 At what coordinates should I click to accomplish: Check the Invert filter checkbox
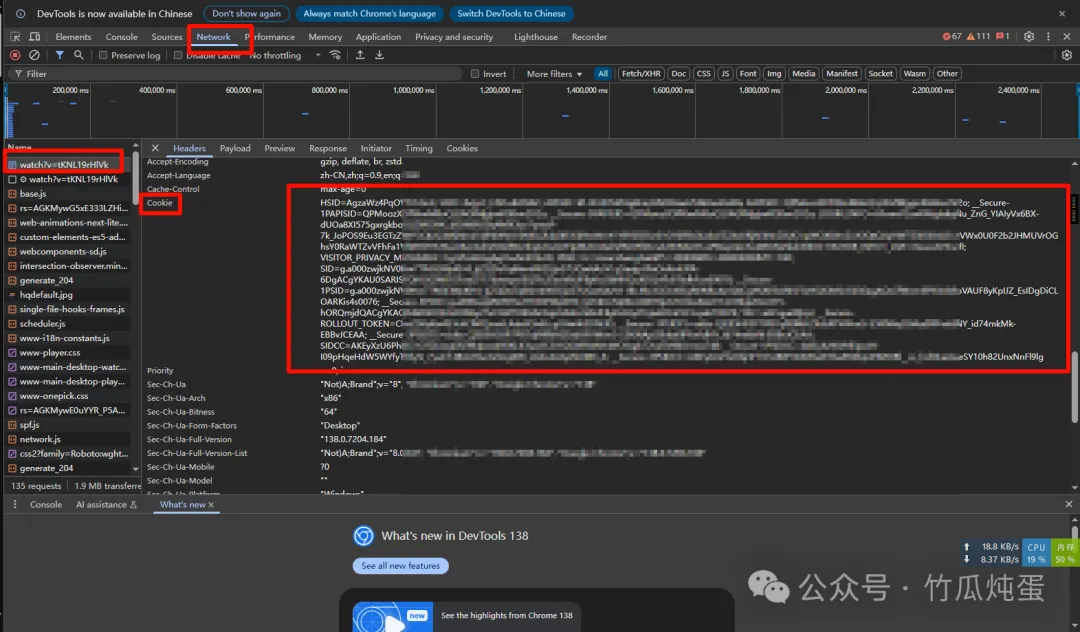(475, 74)
